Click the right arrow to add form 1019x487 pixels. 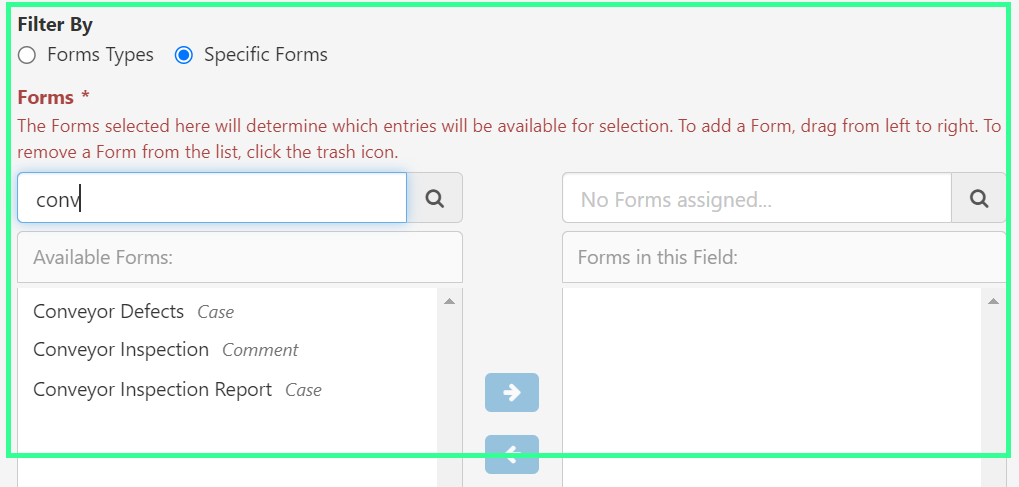click(x=512, y=393)
